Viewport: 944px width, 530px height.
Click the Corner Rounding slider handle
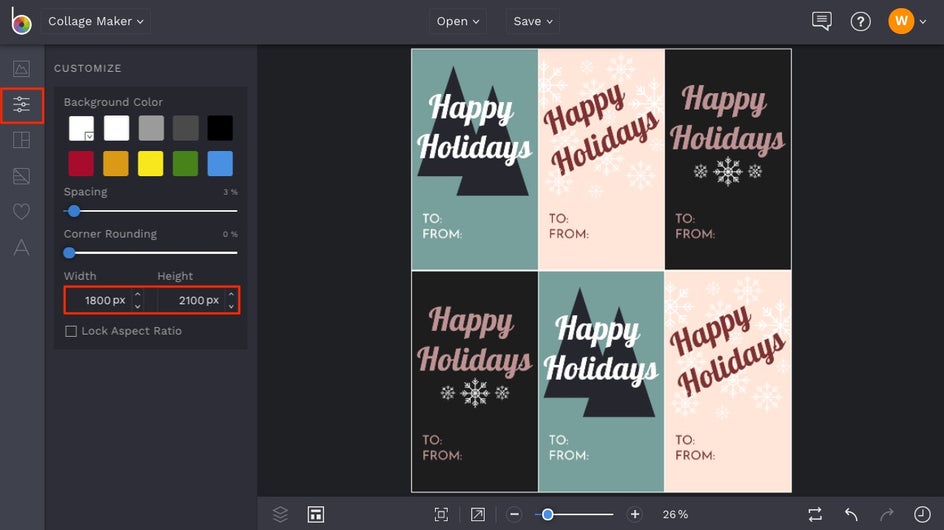click(x=70, y=253)
